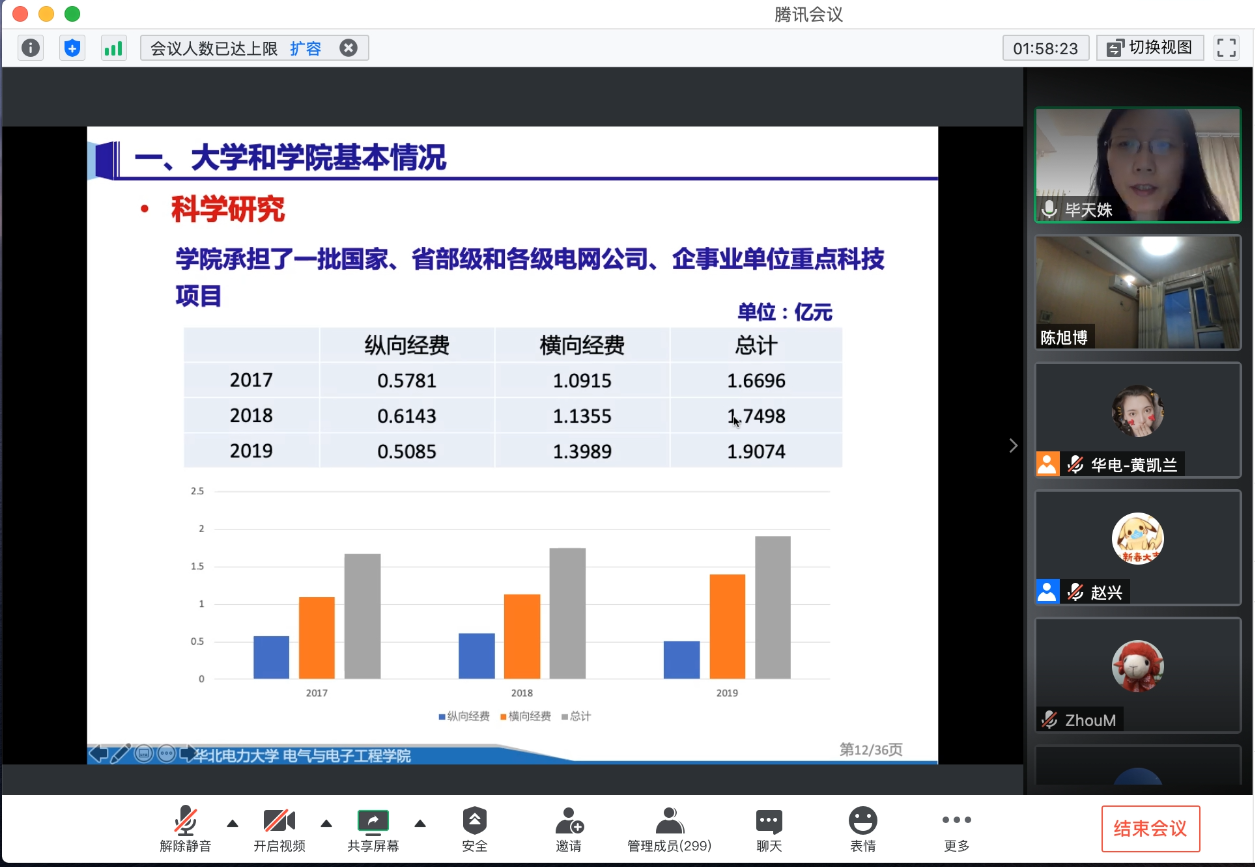This screenshot has height=867, width=1255.
Task: Open the More (更多) menu
Action: pos(957,829)
